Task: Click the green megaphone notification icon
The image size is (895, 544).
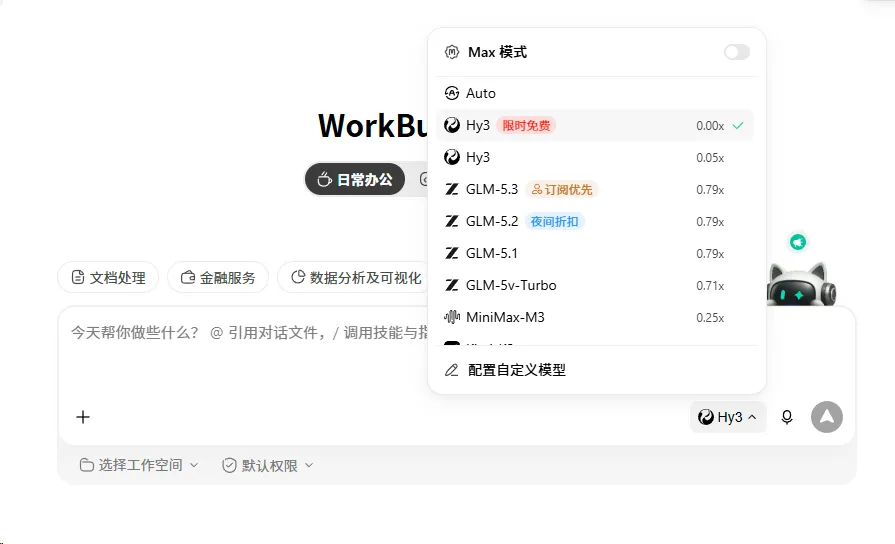Action: (x=798, y=242)
